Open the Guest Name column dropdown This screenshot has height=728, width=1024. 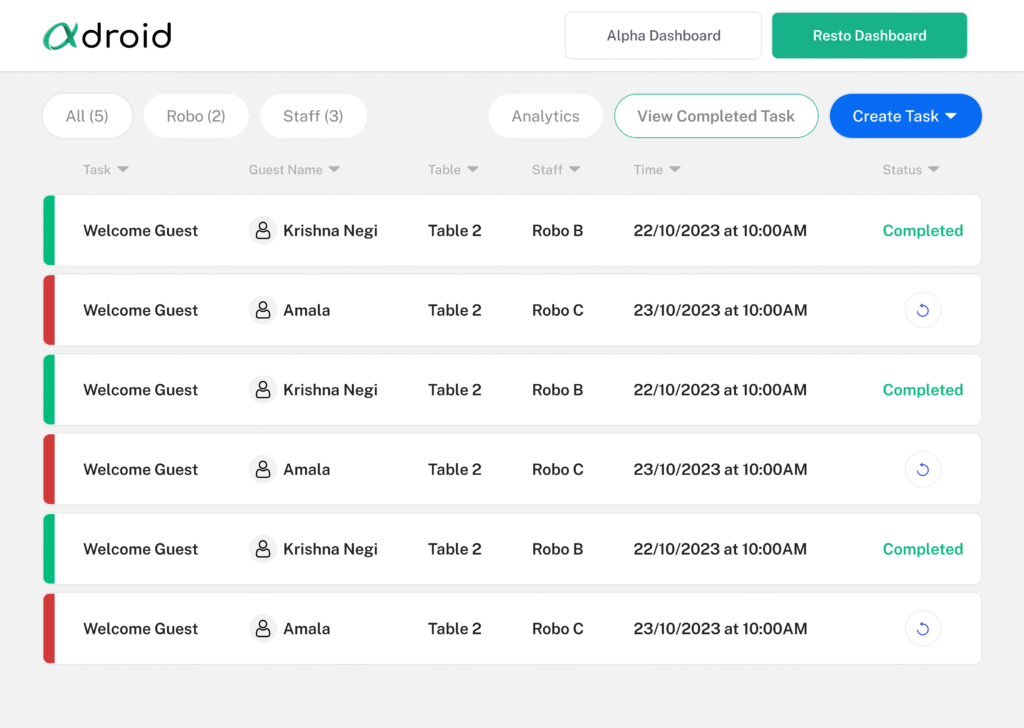(x=334, y=170)
